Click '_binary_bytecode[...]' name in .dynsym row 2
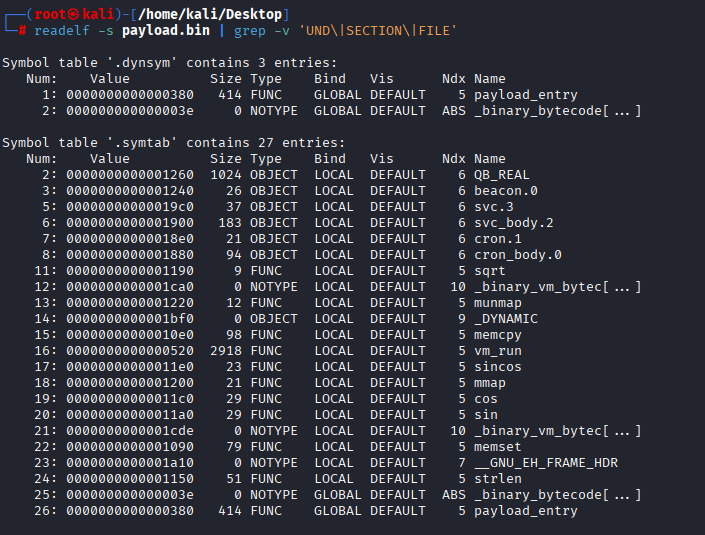The image size is (705, 535). (558, 111)
